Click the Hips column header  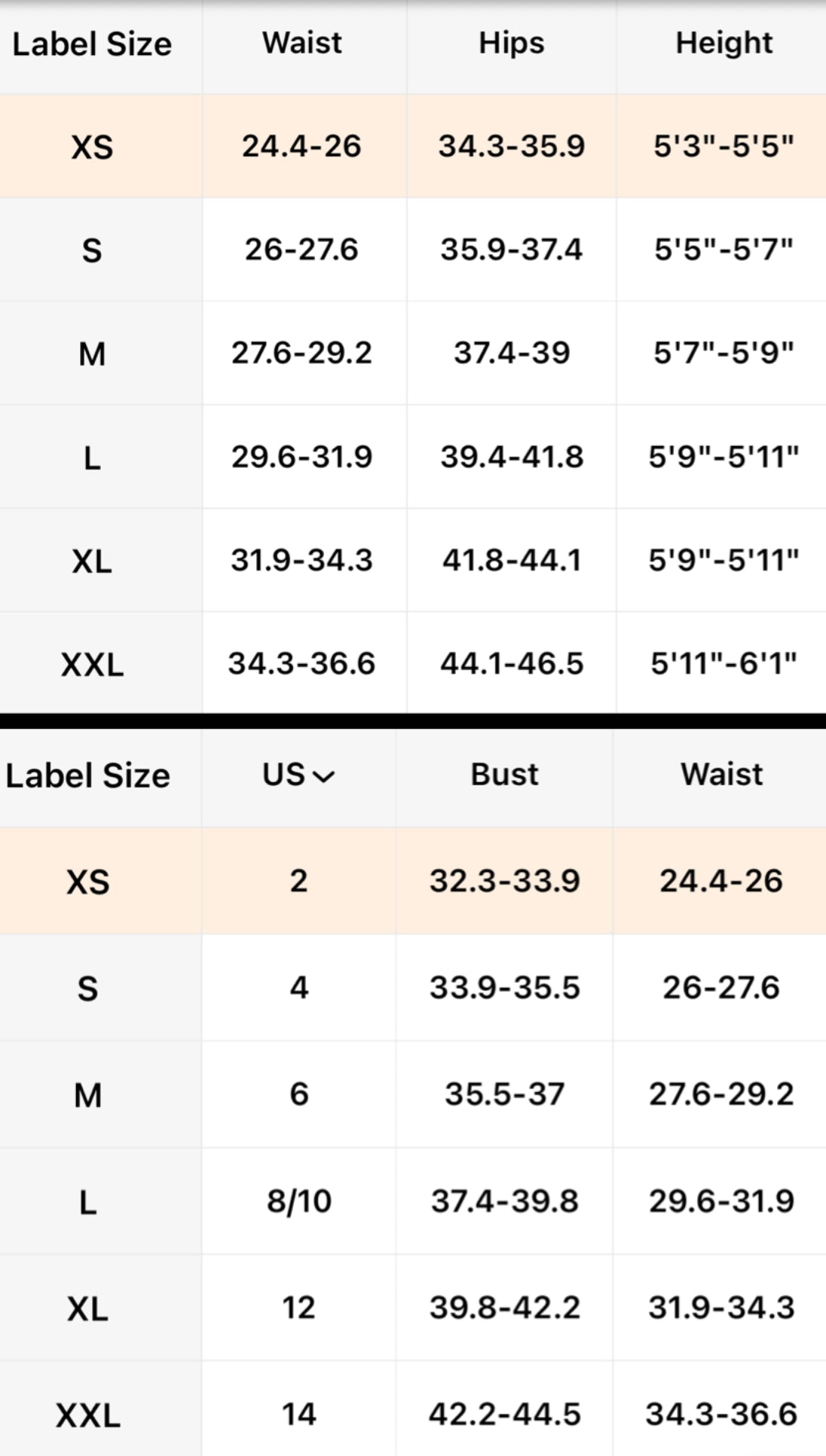tap(512, 43)
